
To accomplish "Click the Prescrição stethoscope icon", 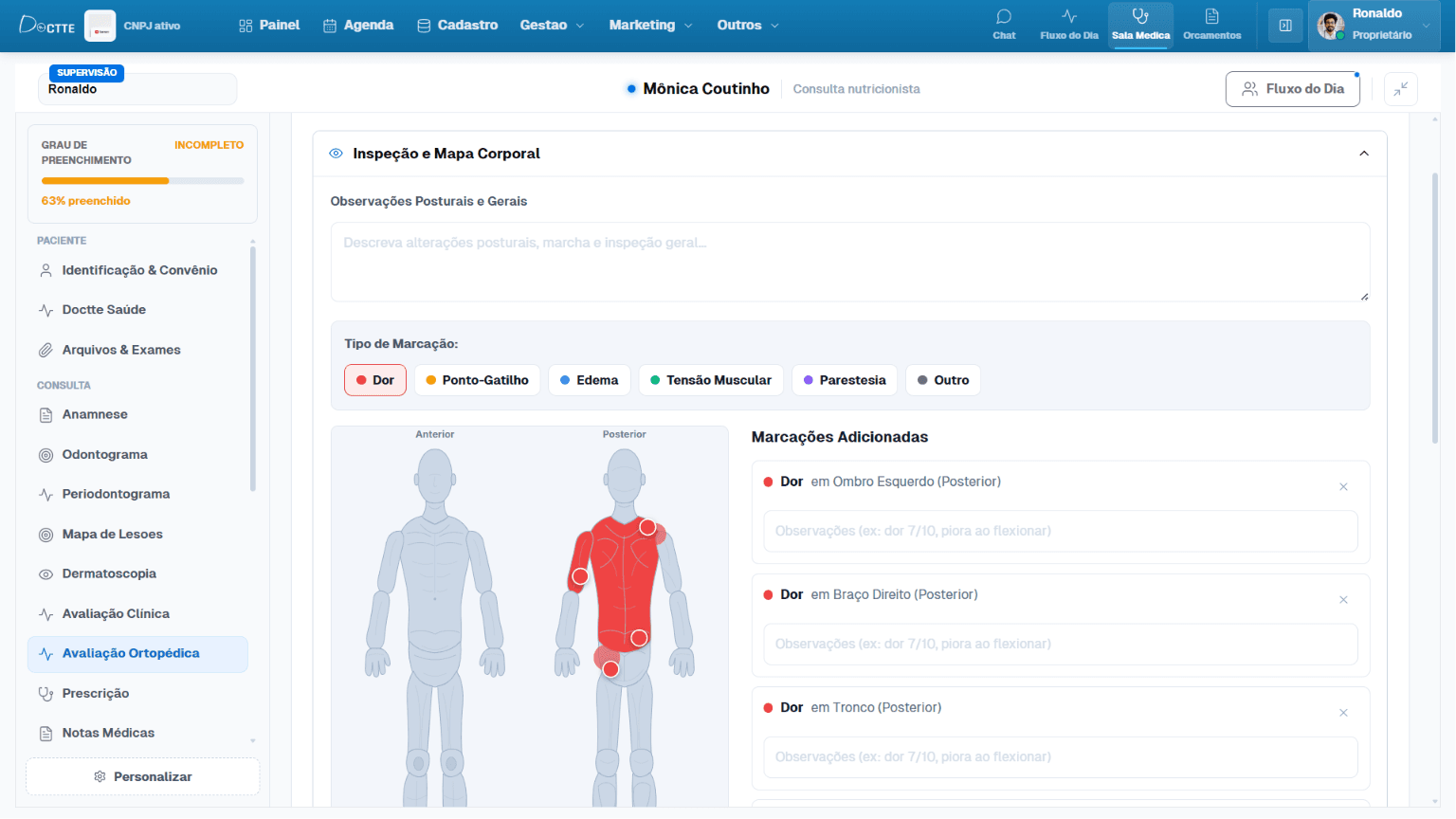I will tap(45, 694).
